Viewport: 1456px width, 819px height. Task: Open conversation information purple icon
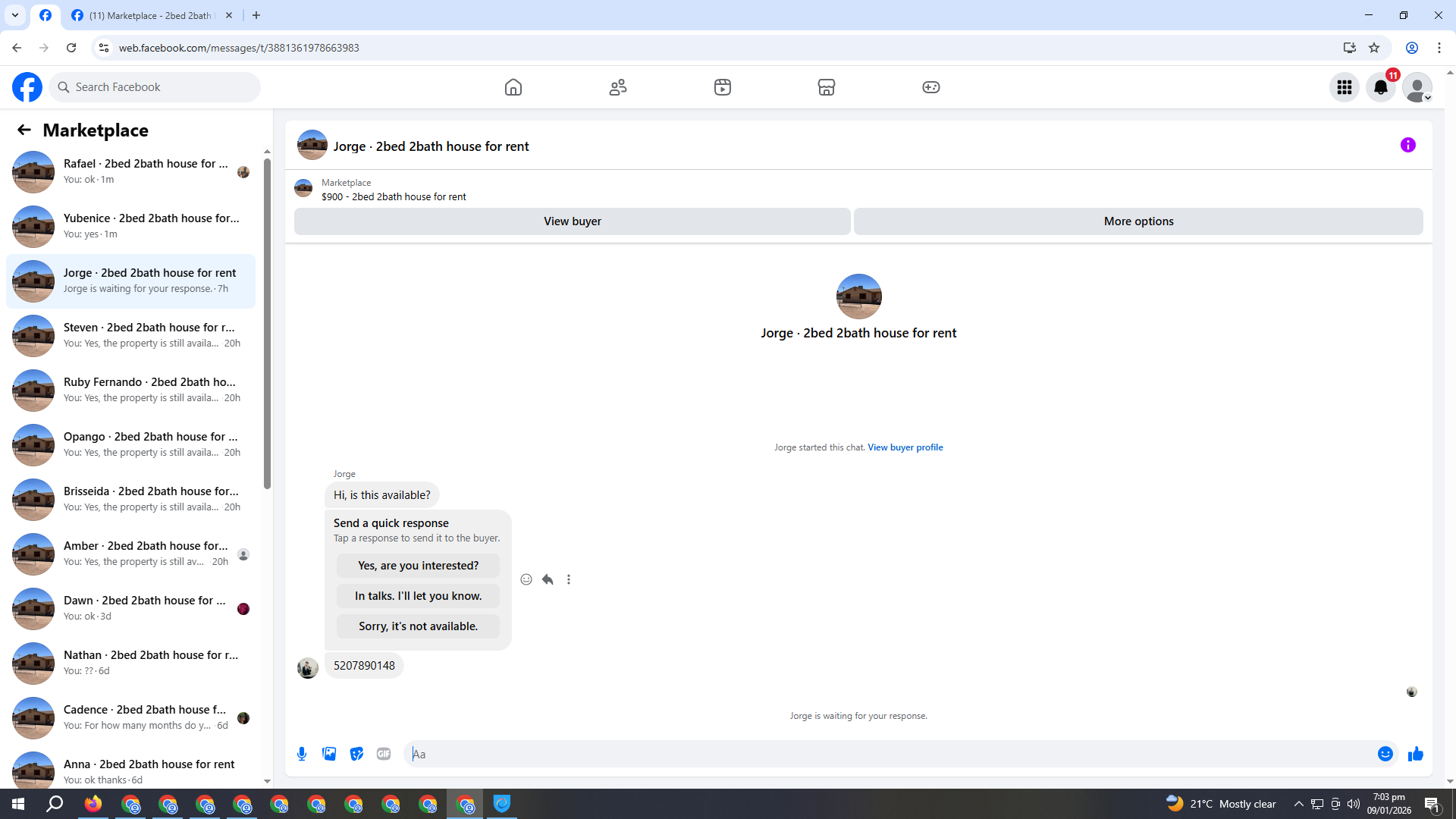tap(1407, 145)
